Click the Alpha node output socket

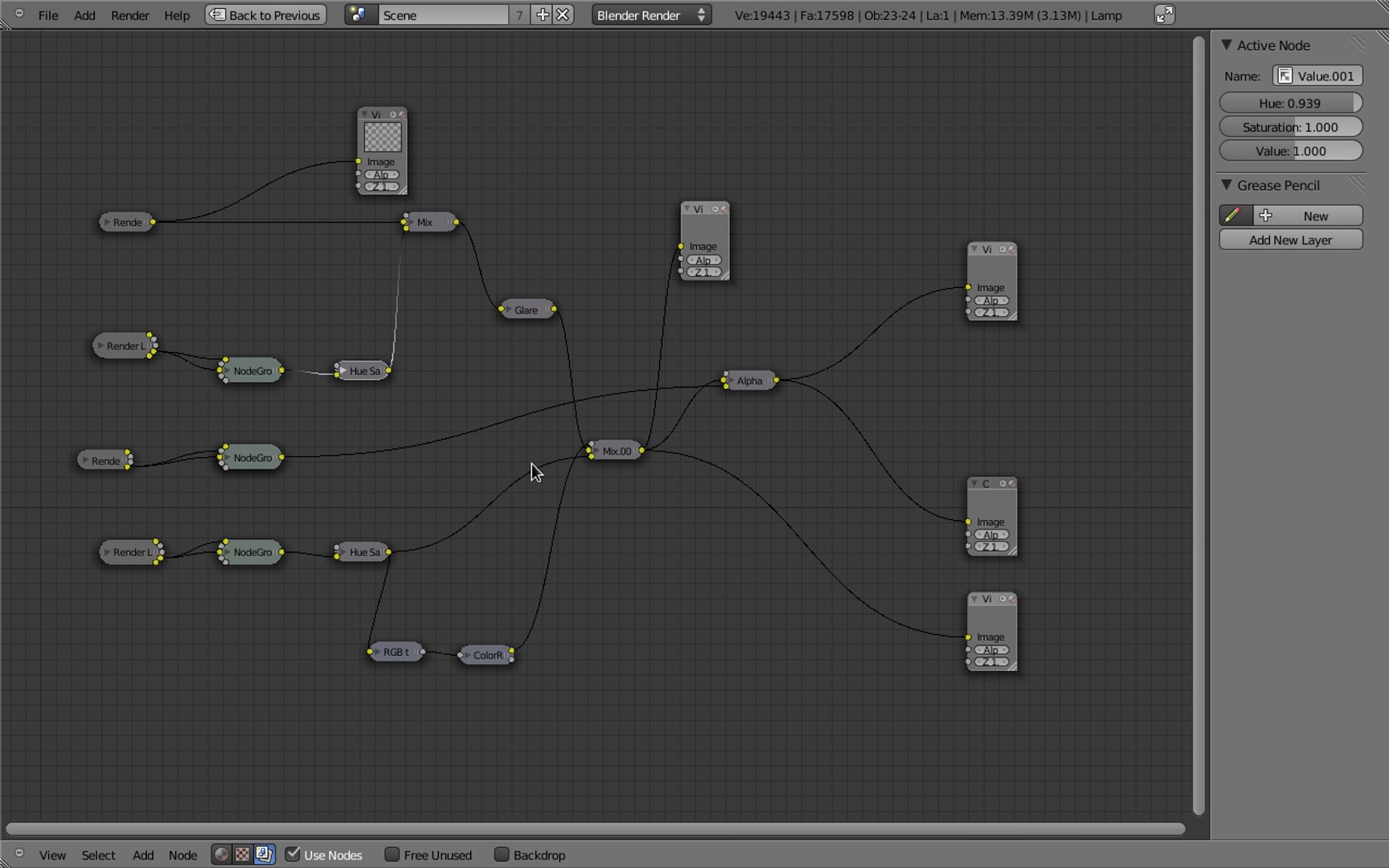click(776, 379)
